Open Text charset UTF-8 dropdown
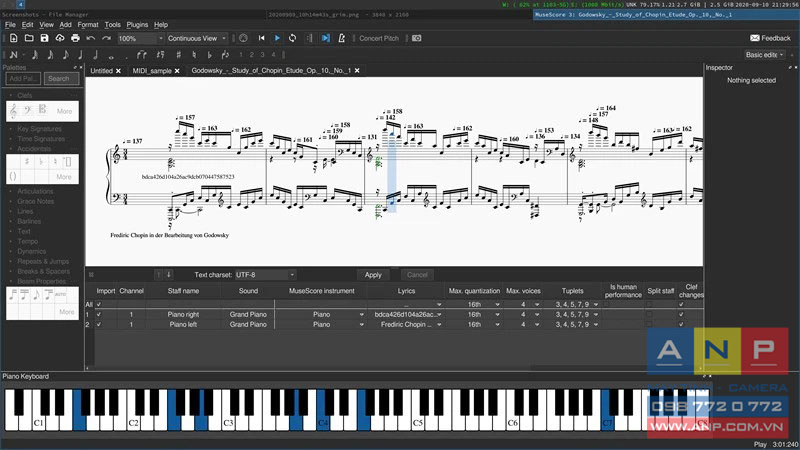This screenshot has height=450, width=800. (265, 275)
